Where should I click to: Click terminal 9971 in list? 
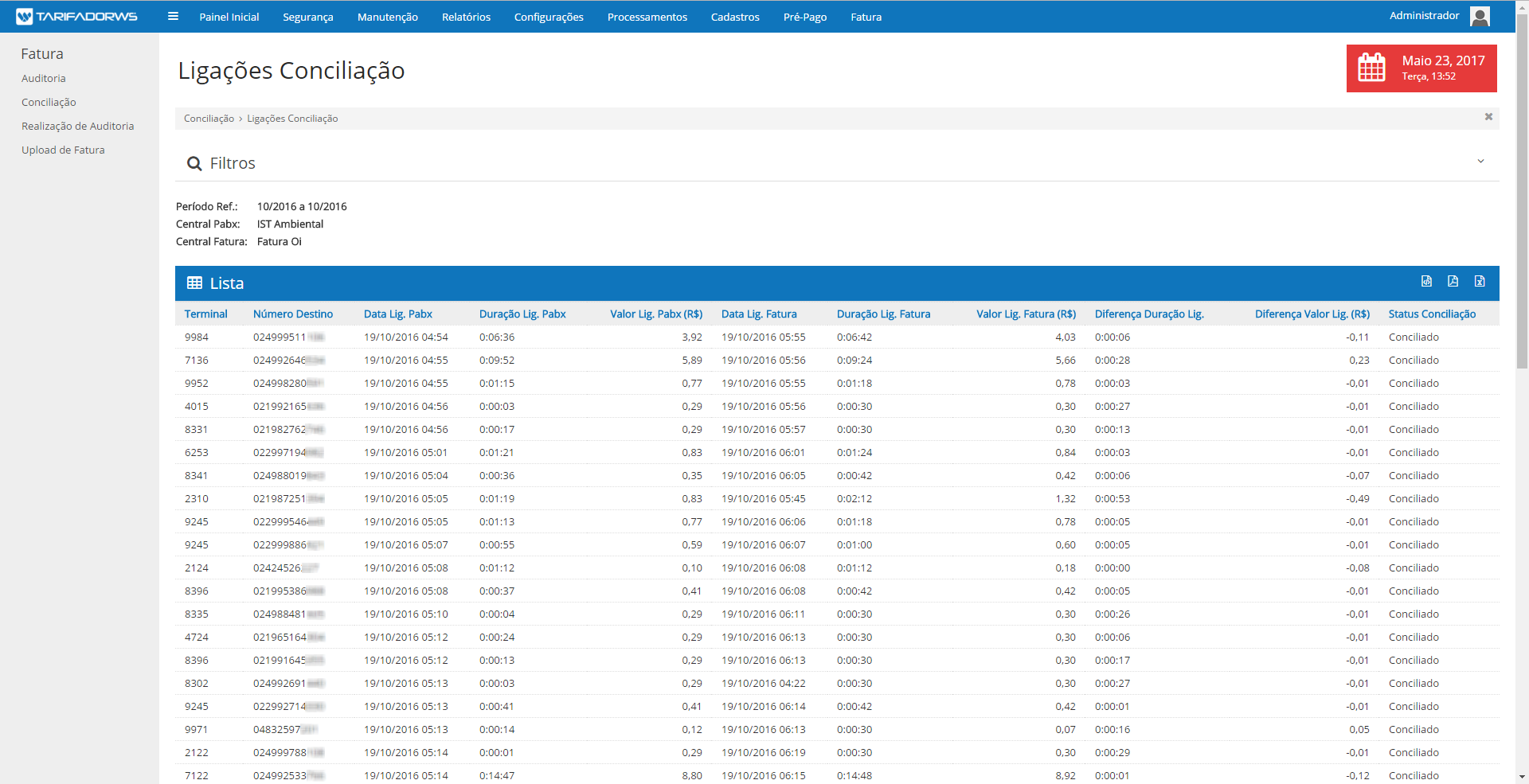[196, 729]
